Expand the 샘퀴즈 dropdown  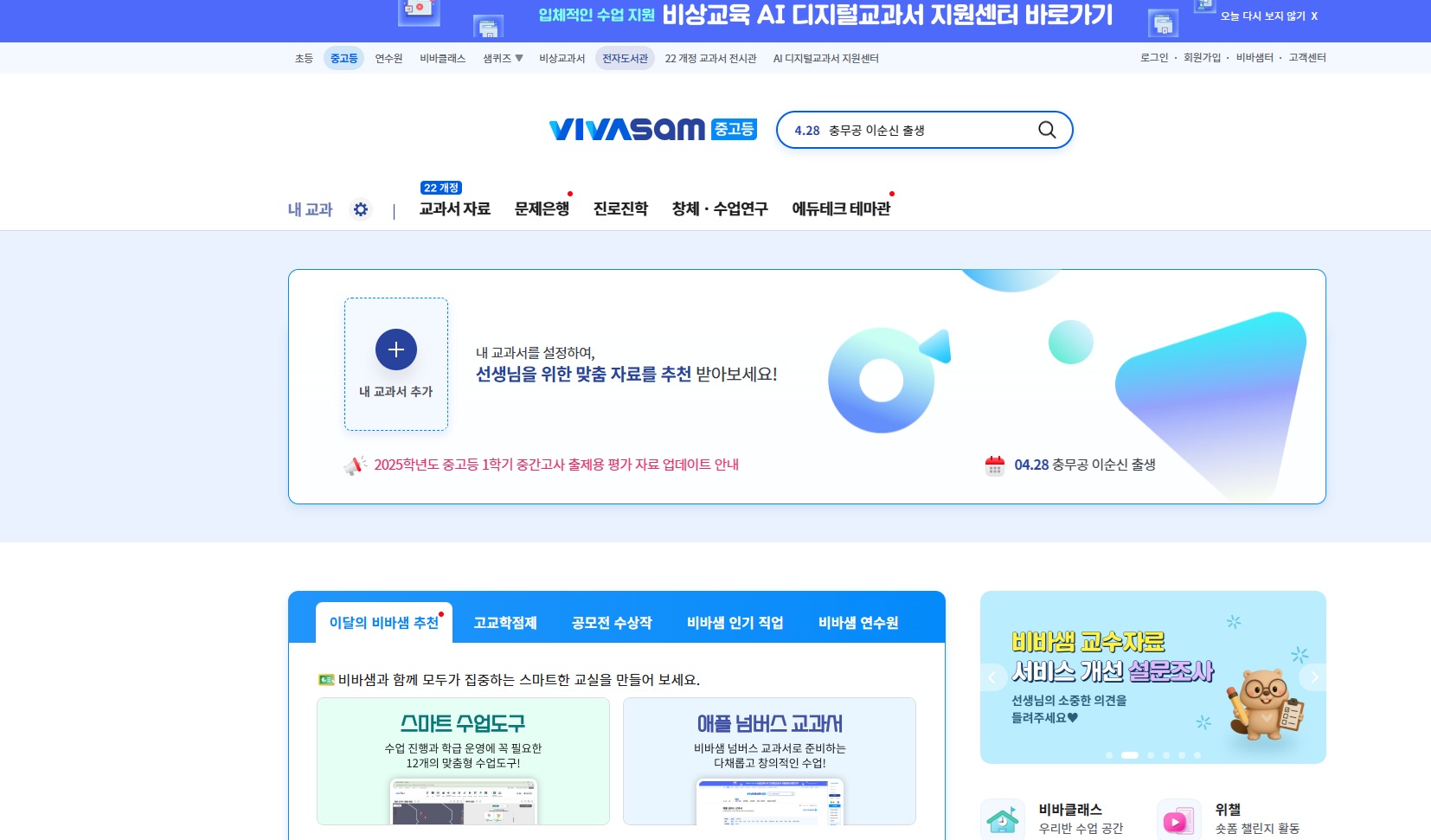click(x=503, y=58)
